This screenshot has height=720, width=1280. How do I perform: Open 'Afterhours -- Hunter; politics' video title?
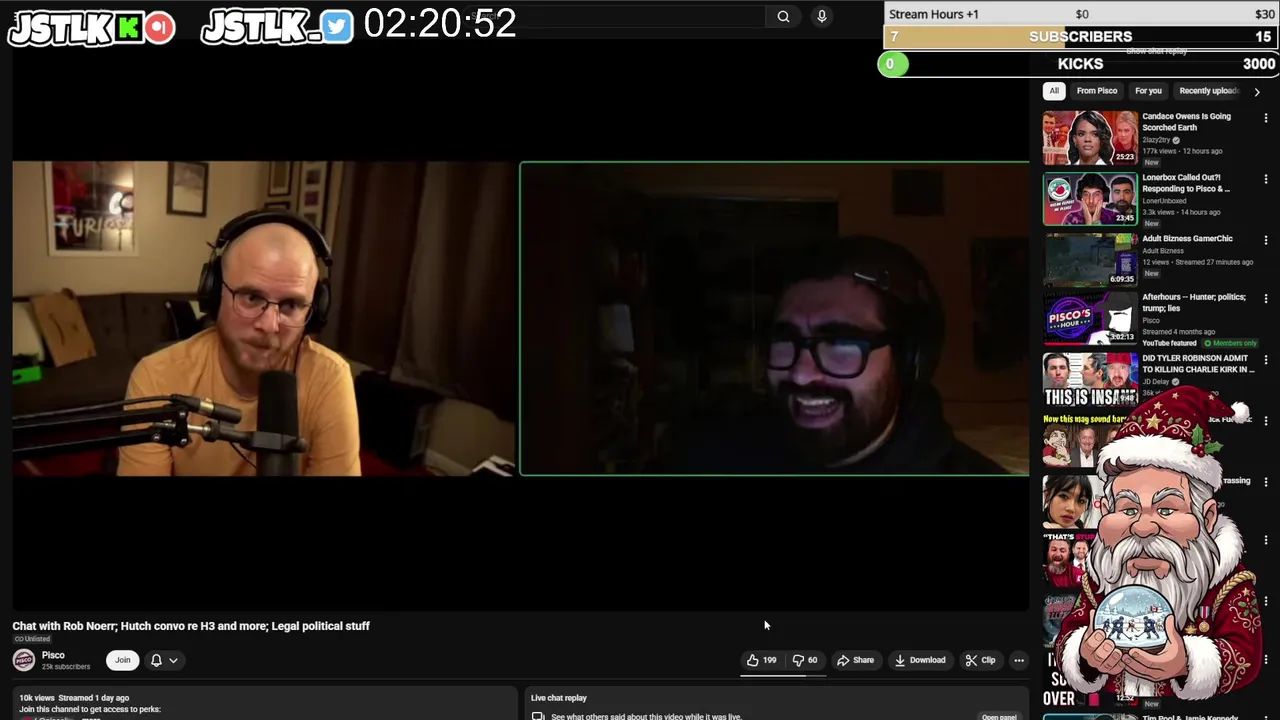pyautogui.click(x=1194, y=303)
